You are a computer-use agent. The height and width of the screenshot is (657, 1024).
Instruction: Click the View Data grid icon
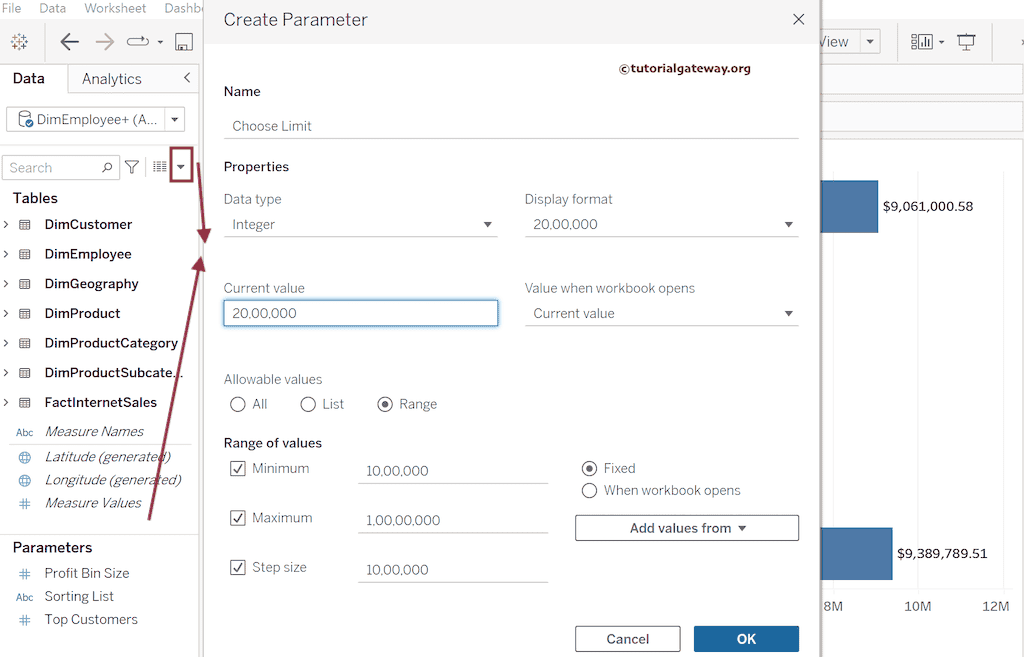coord(158,166)
